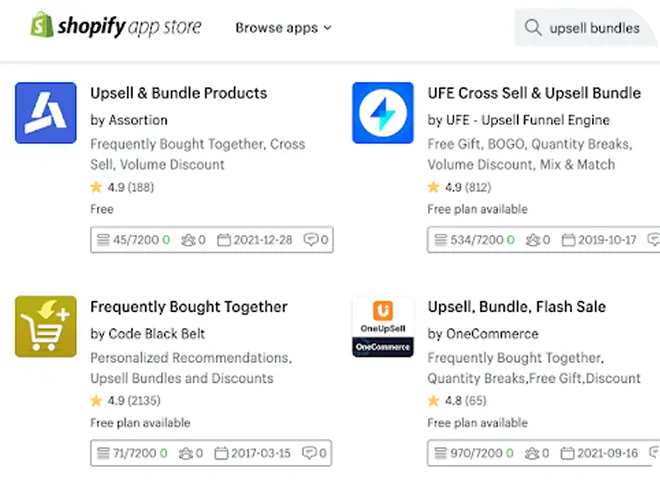660x496 pixels.
Task: Open the Upsell, Bundle, Flash Sale listing
Action: (x=517, y=307)
